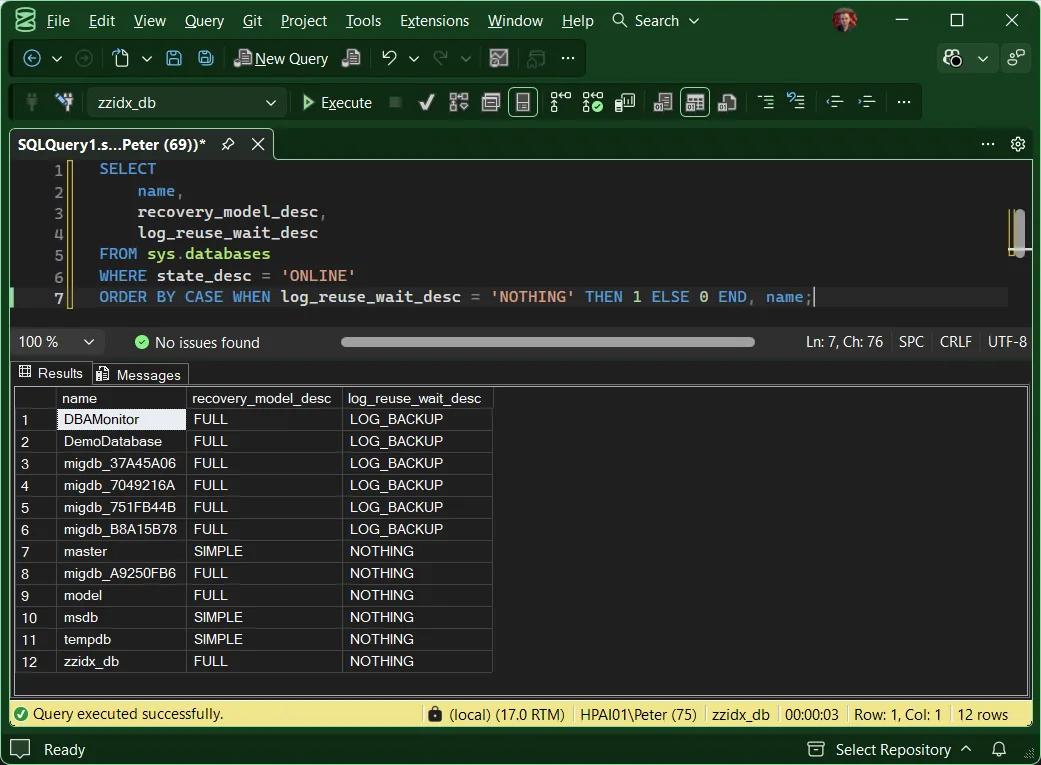Click the Execute button
This screenshot has width=1041, height=765.
coord(337,102)
